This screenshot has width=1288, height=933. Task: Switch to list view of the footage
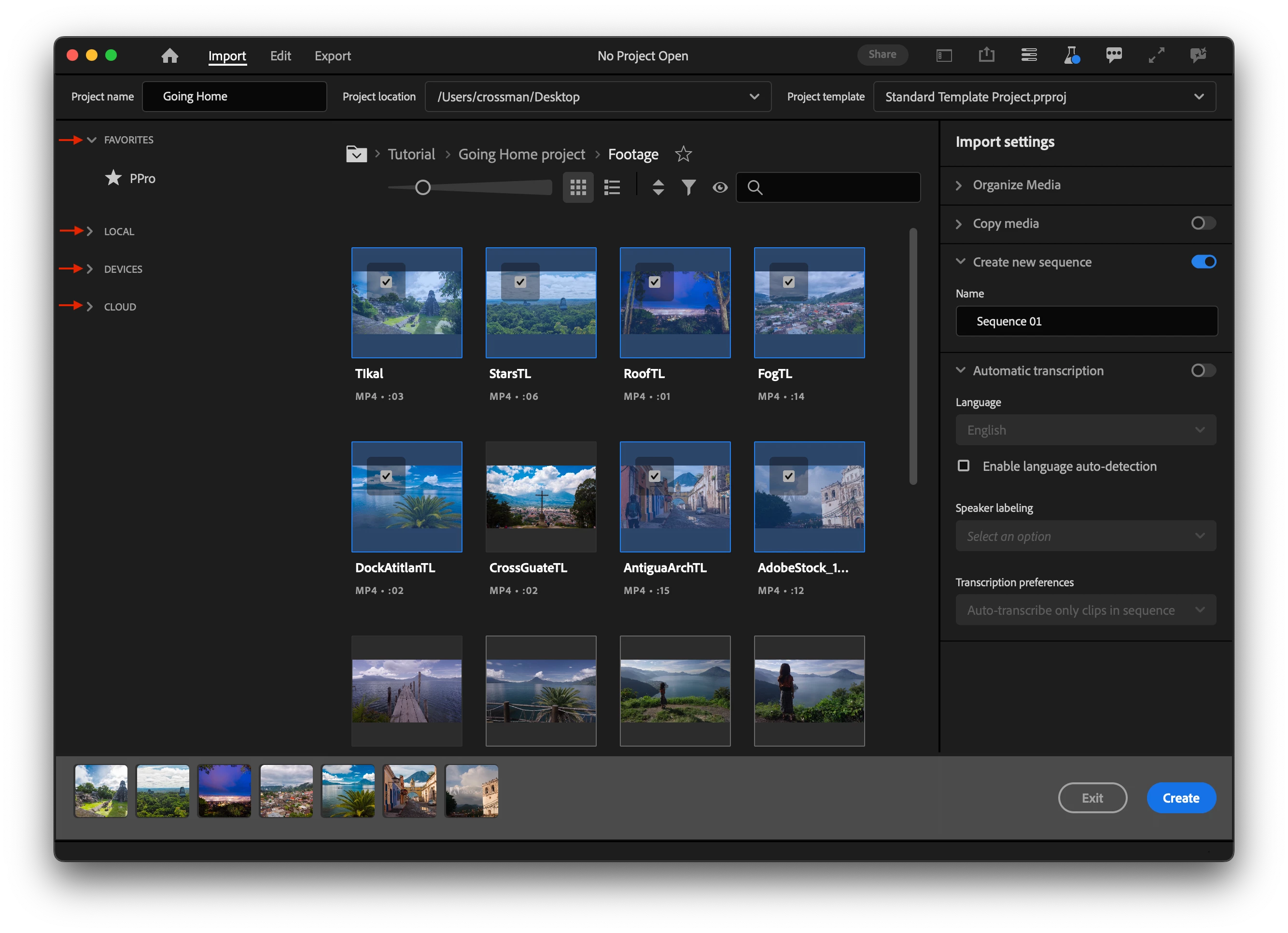pos(612,187)
